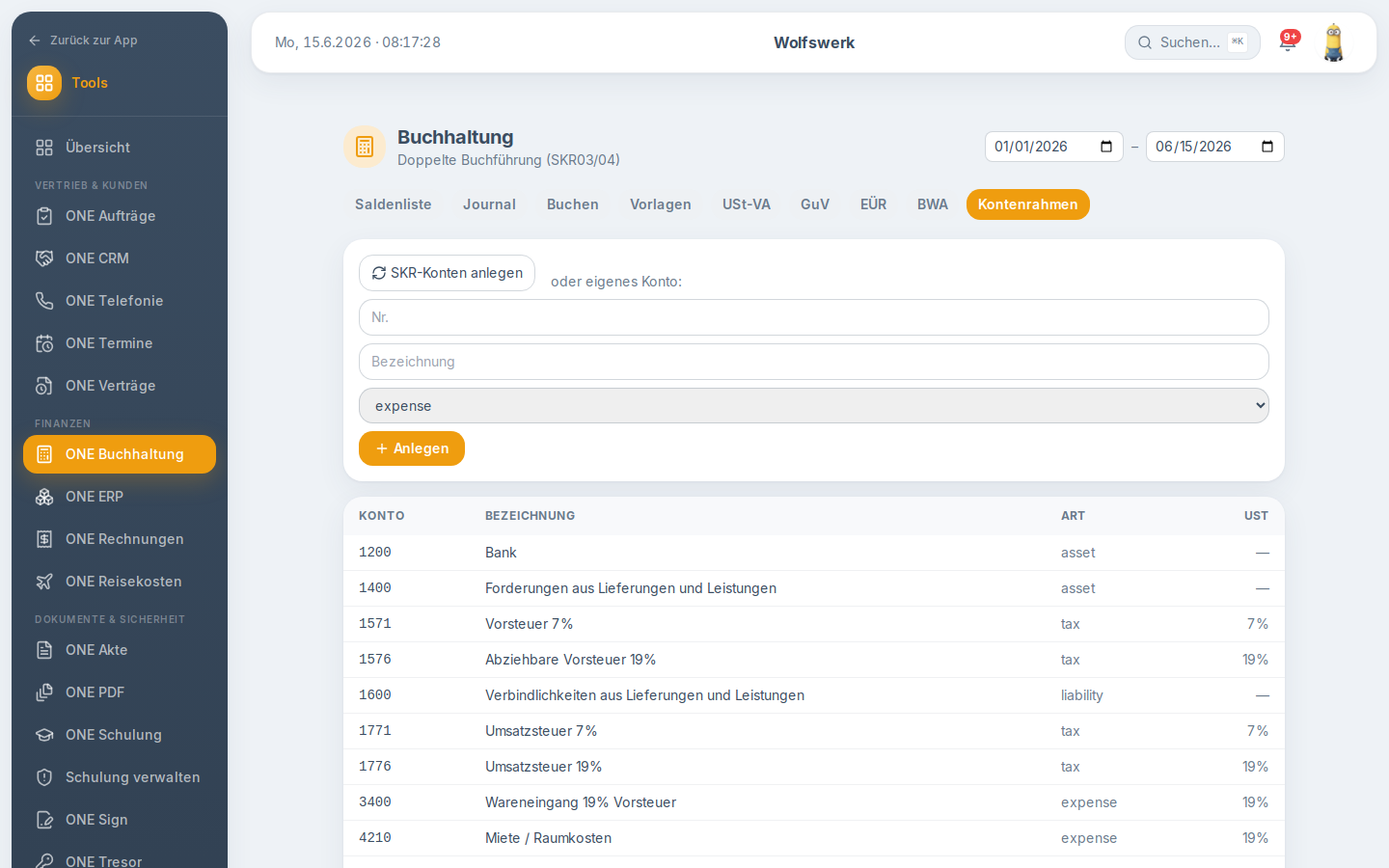Switch to Buchen tab

(x=573, y=204)
